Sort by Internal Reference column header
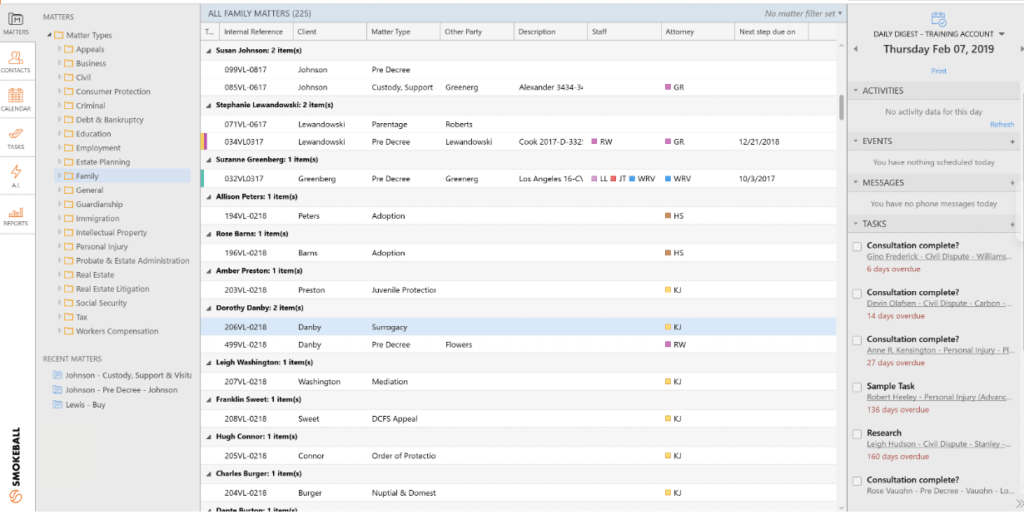Image resolution: width=1024 pixels, height=519 pixels. (255, 32)
